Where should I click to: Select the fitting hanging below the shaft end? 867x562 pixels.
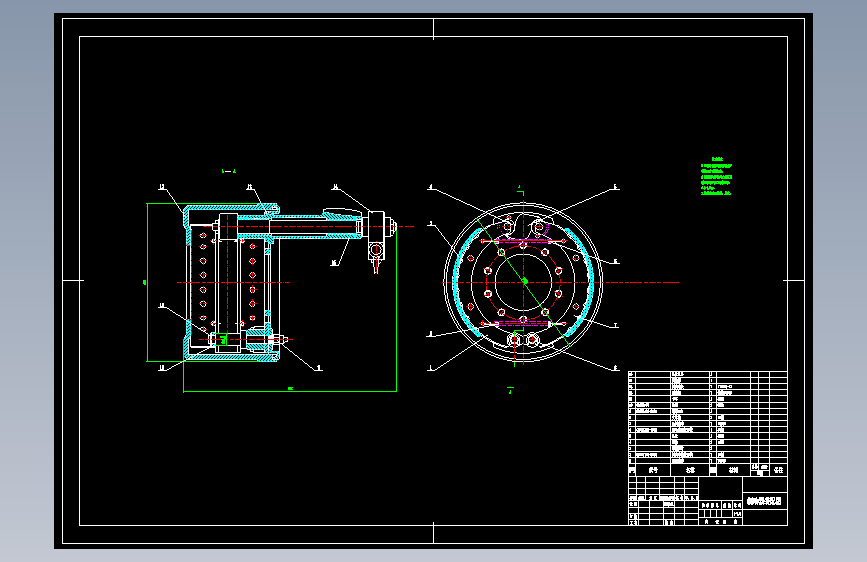pos(376,257)
